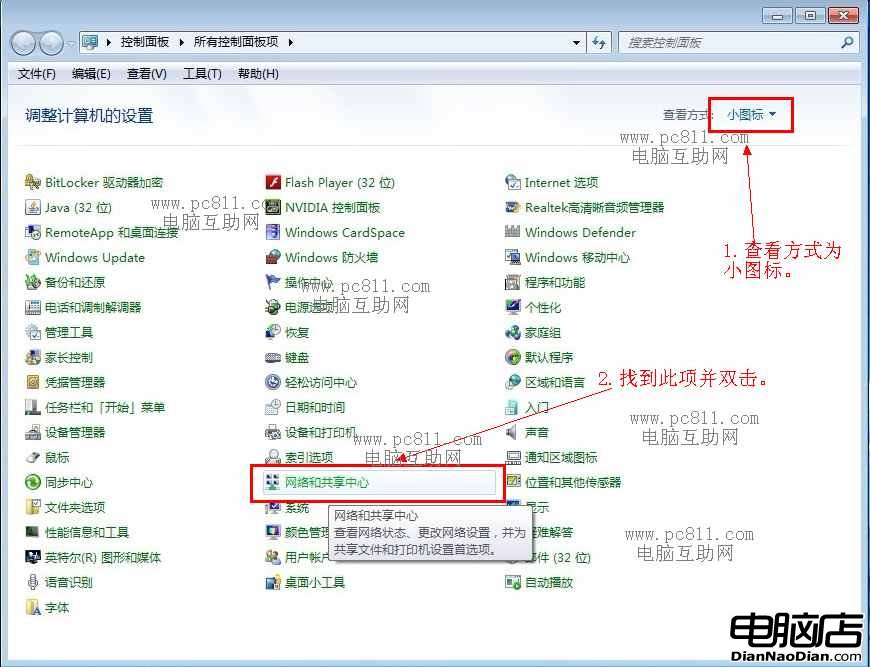The image size is (870, 667).
Task: Click the Internet 选项 icon
Action: click(513, 182)
